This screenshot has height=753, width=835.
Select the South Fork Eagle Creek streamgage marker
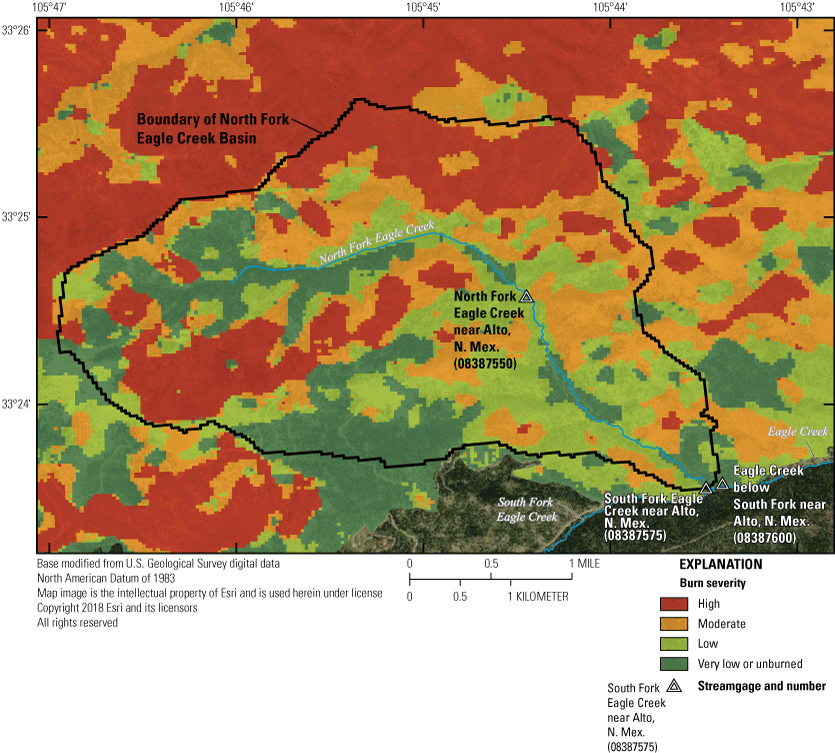706,488
